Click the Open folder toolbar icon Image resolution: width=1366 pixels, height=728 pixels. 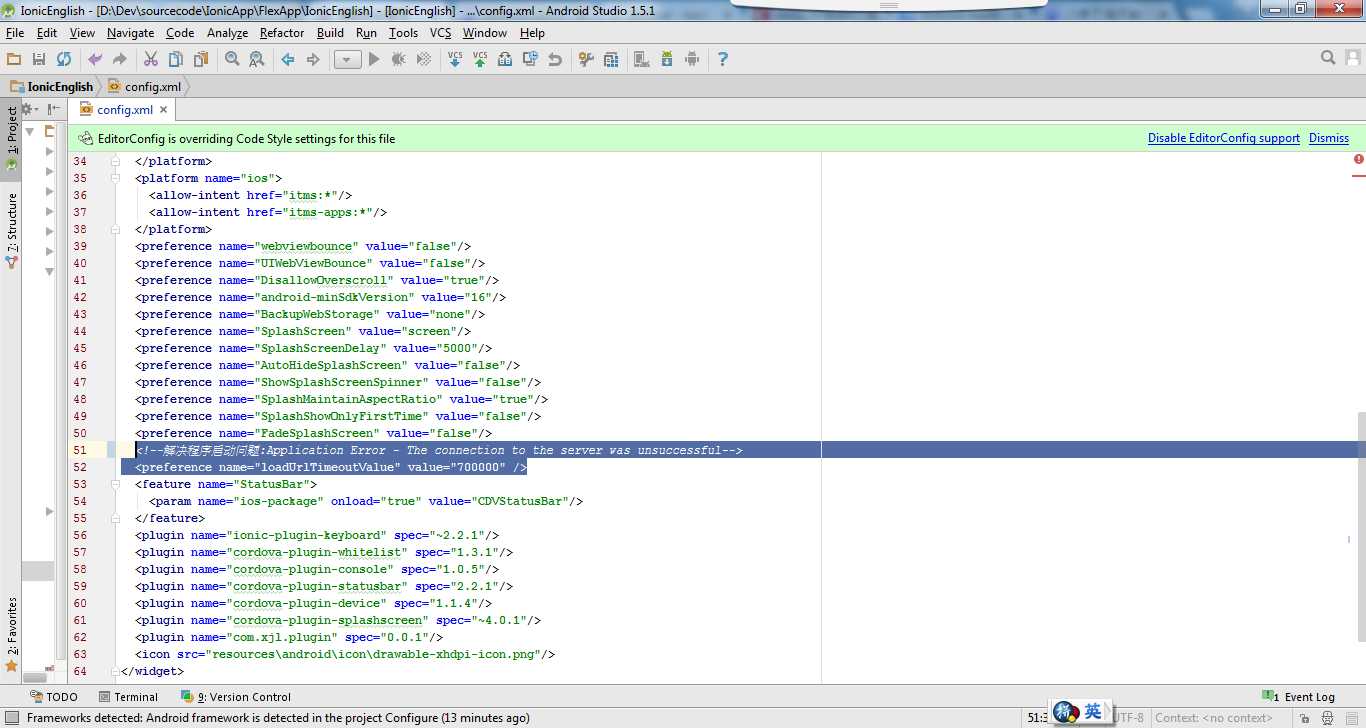tap(14, 60)
